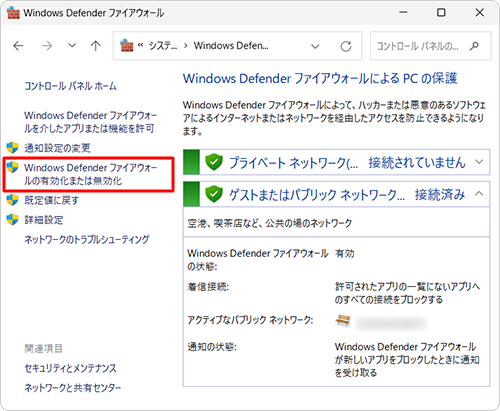Minimize the Windows Defender ファイアウォール window

tap(403, 13)
